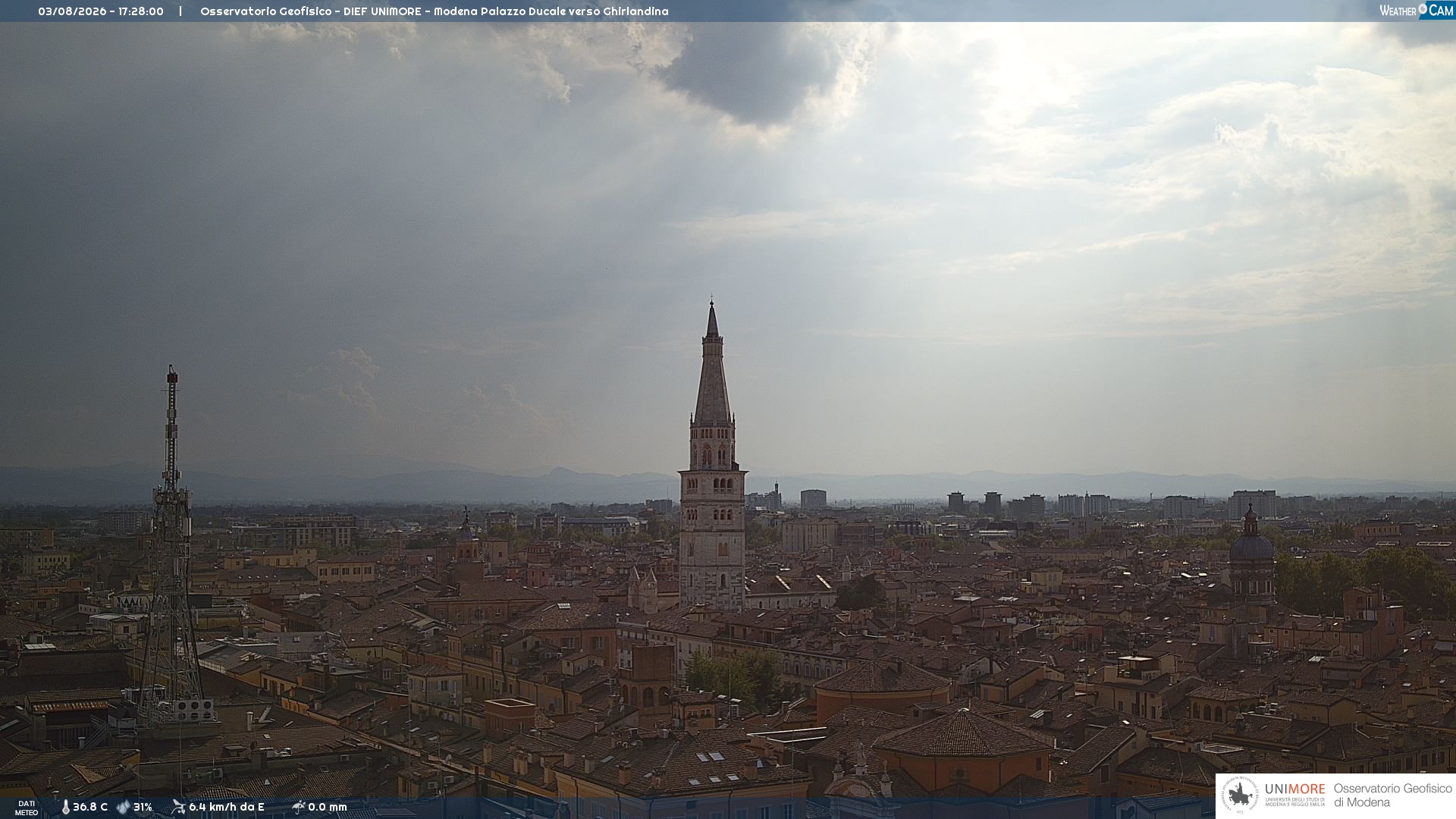1456x819 pixels.
Task: Click the UNIMORE wordmark text
Action: 1295,789
